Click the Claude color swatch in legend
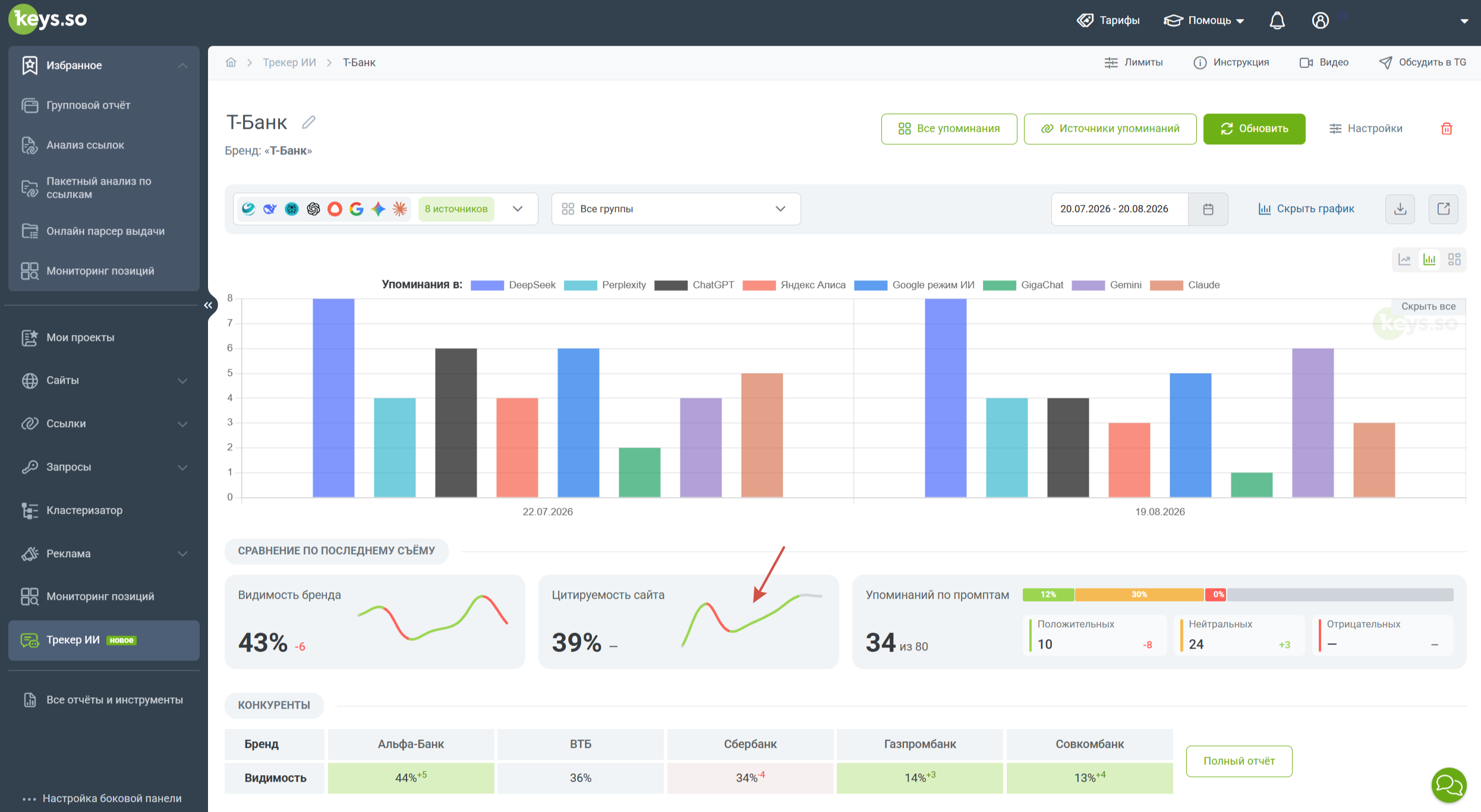Image resolution: width=1481 pixels, height=812 pixels. click(1166, 285)
